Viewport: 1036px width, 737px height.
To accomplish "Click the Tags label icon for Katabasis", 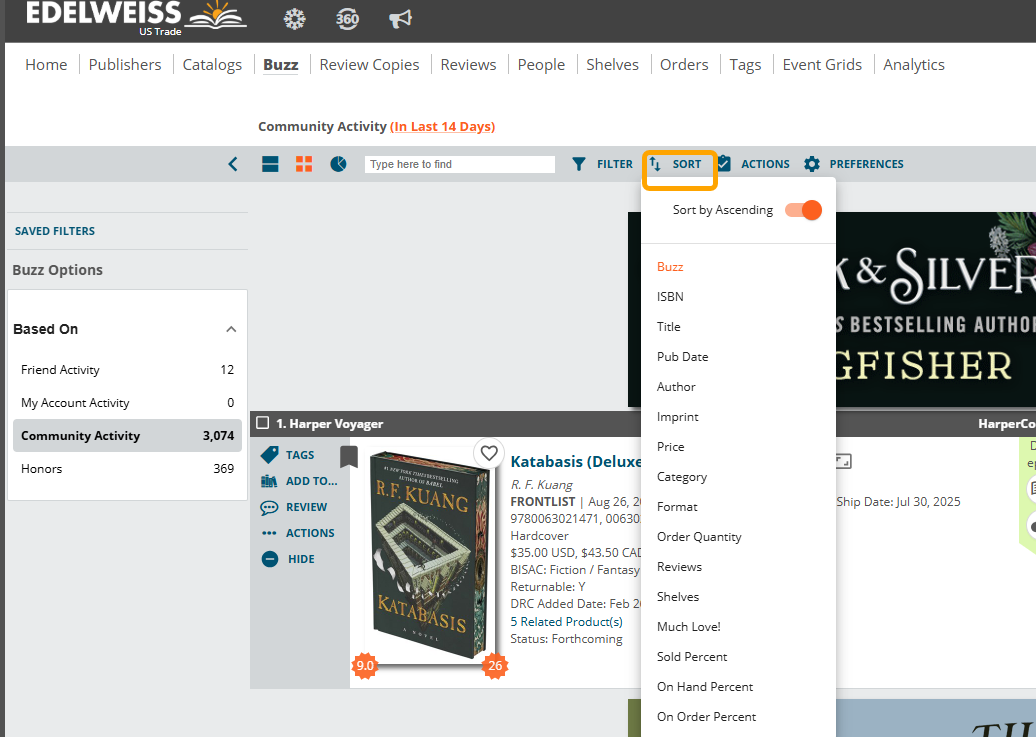I will 270,455.
